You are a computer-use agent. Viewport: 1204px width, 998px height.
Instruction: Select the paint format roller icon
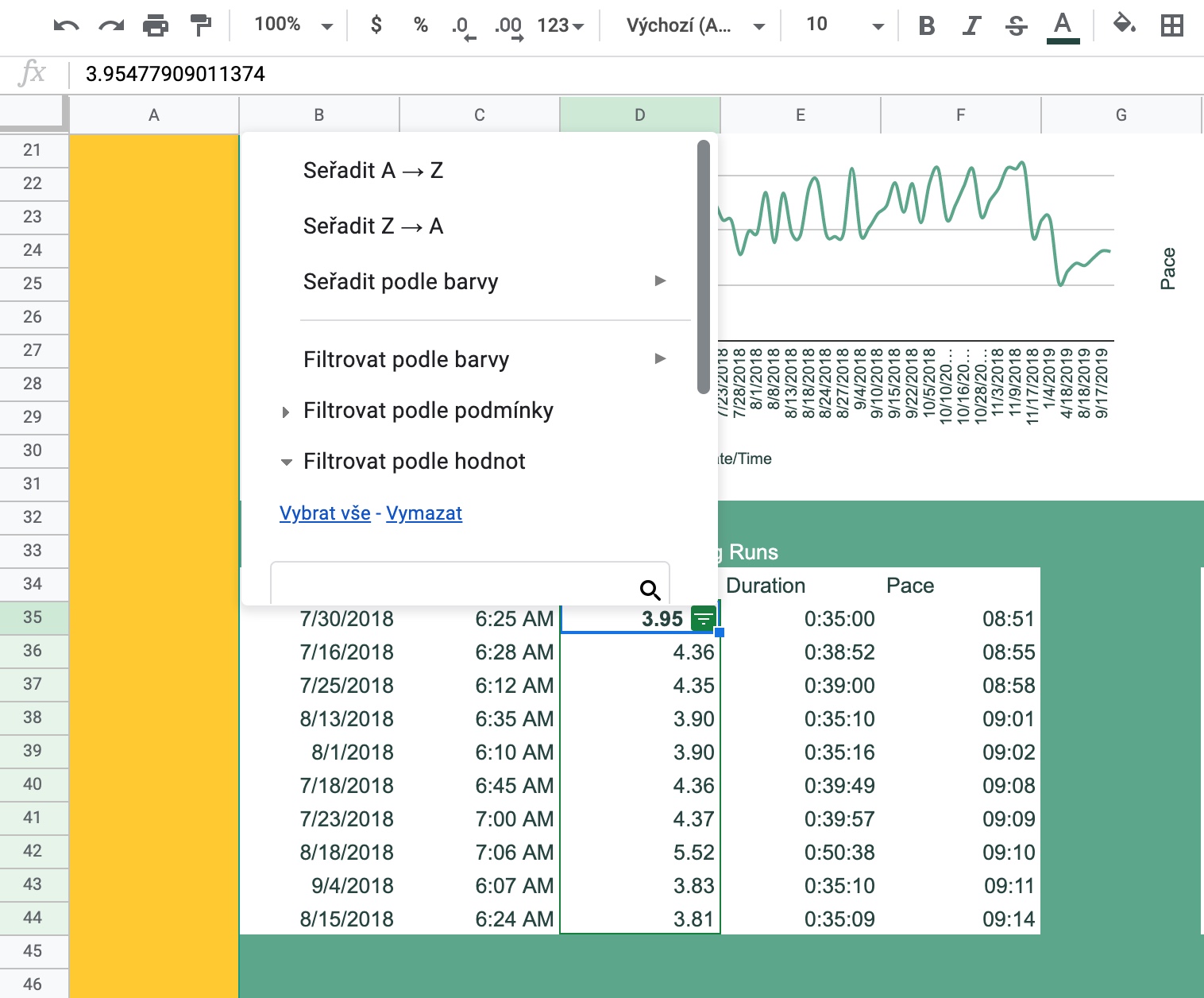[201, 26]
